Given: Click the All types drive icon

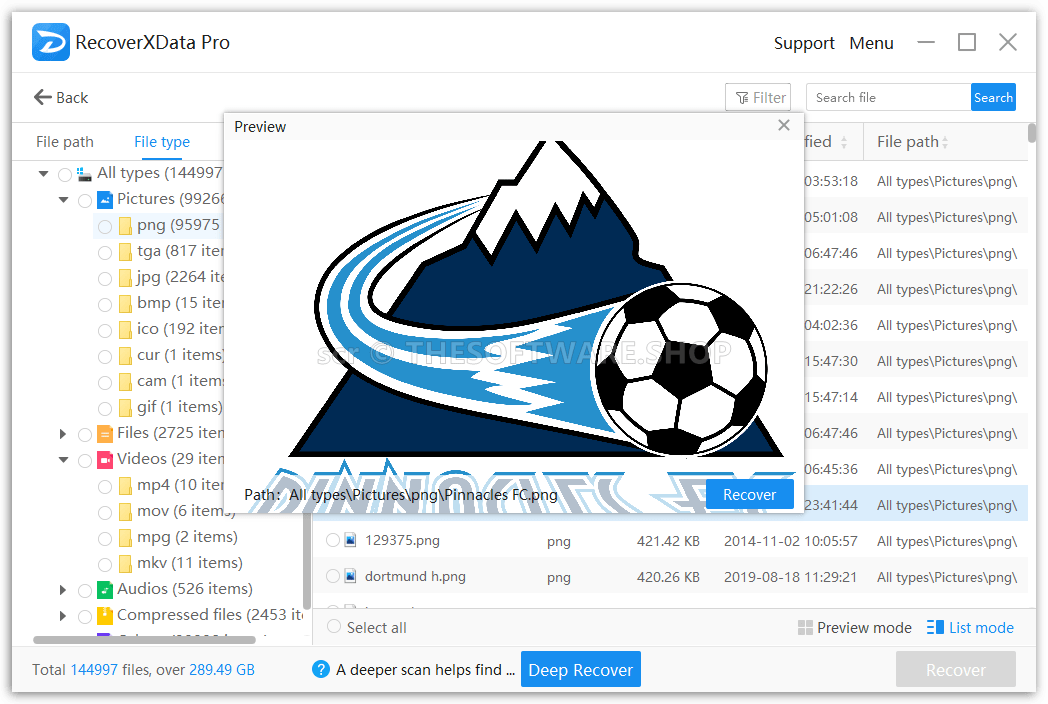Looking at the screenshot, I should pos(84,174).
